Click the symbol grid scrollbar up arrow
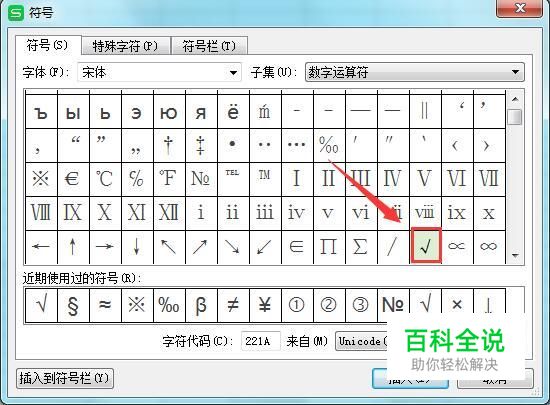 (515, 100)
